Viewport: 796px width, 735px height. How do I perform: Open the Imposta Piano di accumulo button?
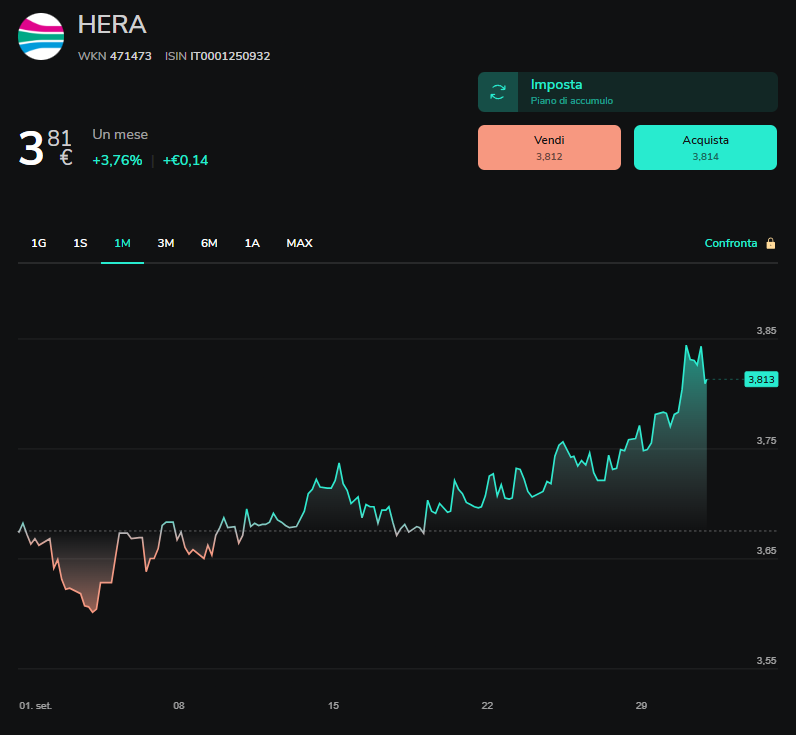tap(627, 92)
